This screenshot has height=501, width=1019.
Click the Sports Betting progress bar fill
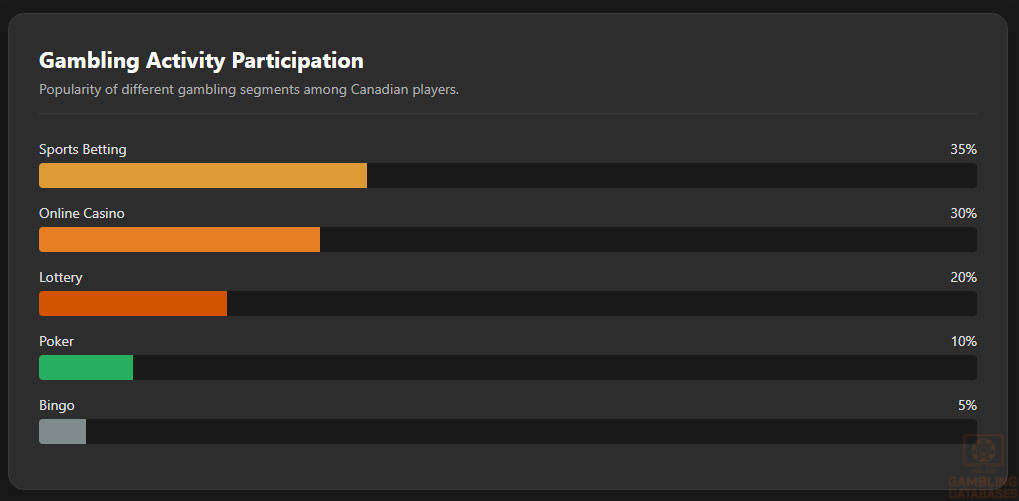coord(203,176)
